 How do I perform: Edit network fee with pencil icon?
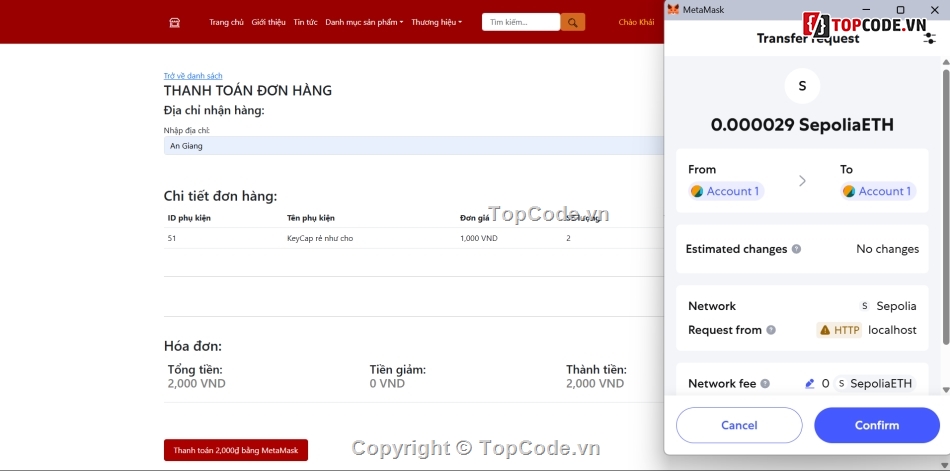coord(809,384)
